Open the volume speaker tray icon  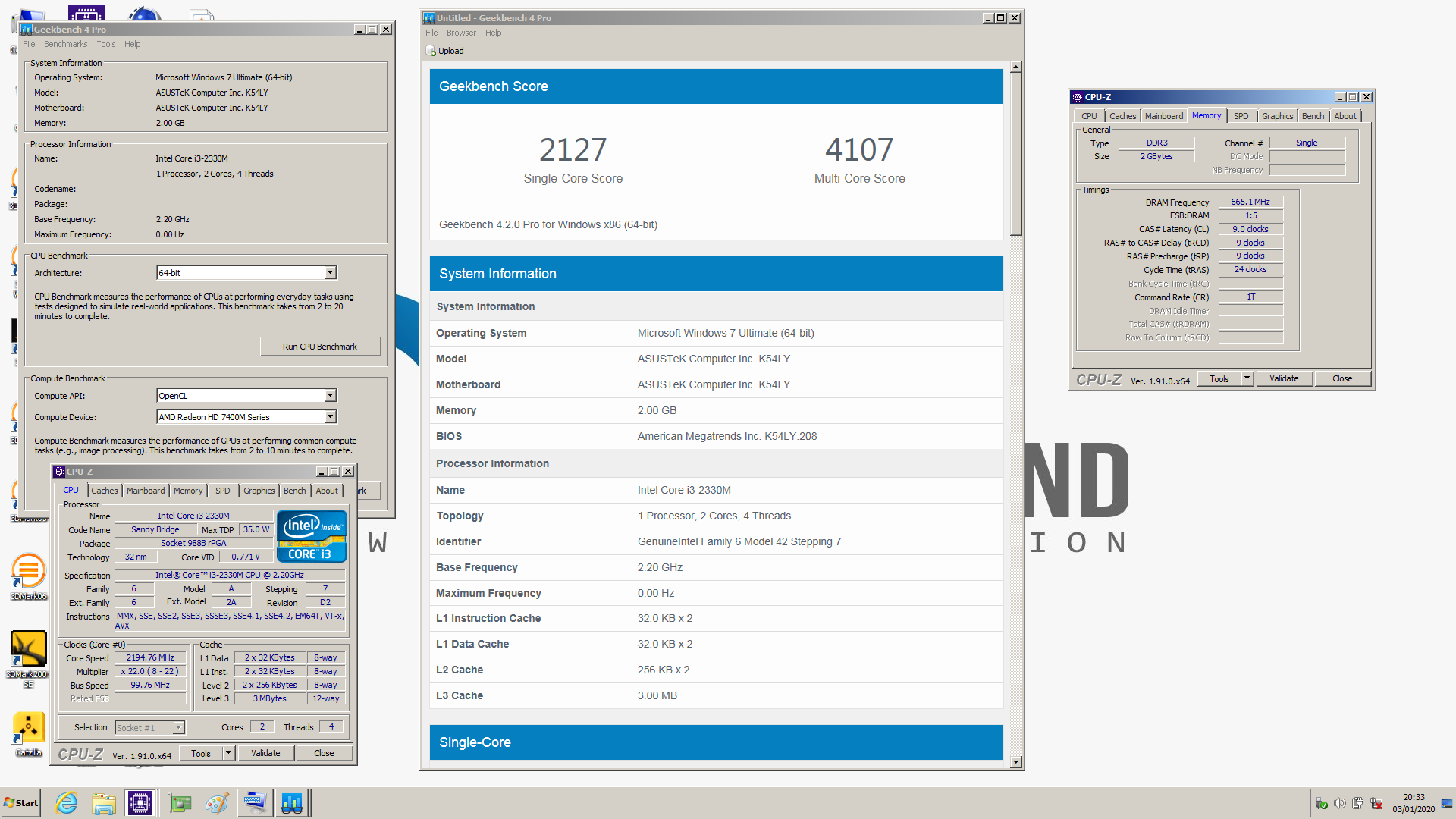(1340, 804)
